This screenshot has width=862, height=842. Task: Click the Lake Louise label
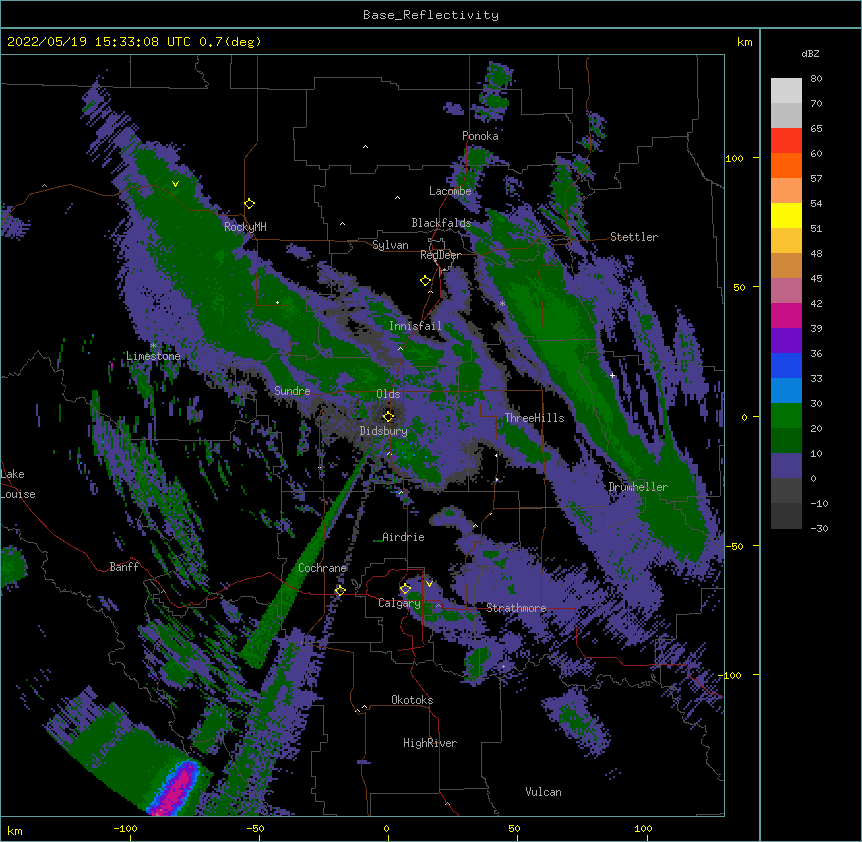click(18, 484)
